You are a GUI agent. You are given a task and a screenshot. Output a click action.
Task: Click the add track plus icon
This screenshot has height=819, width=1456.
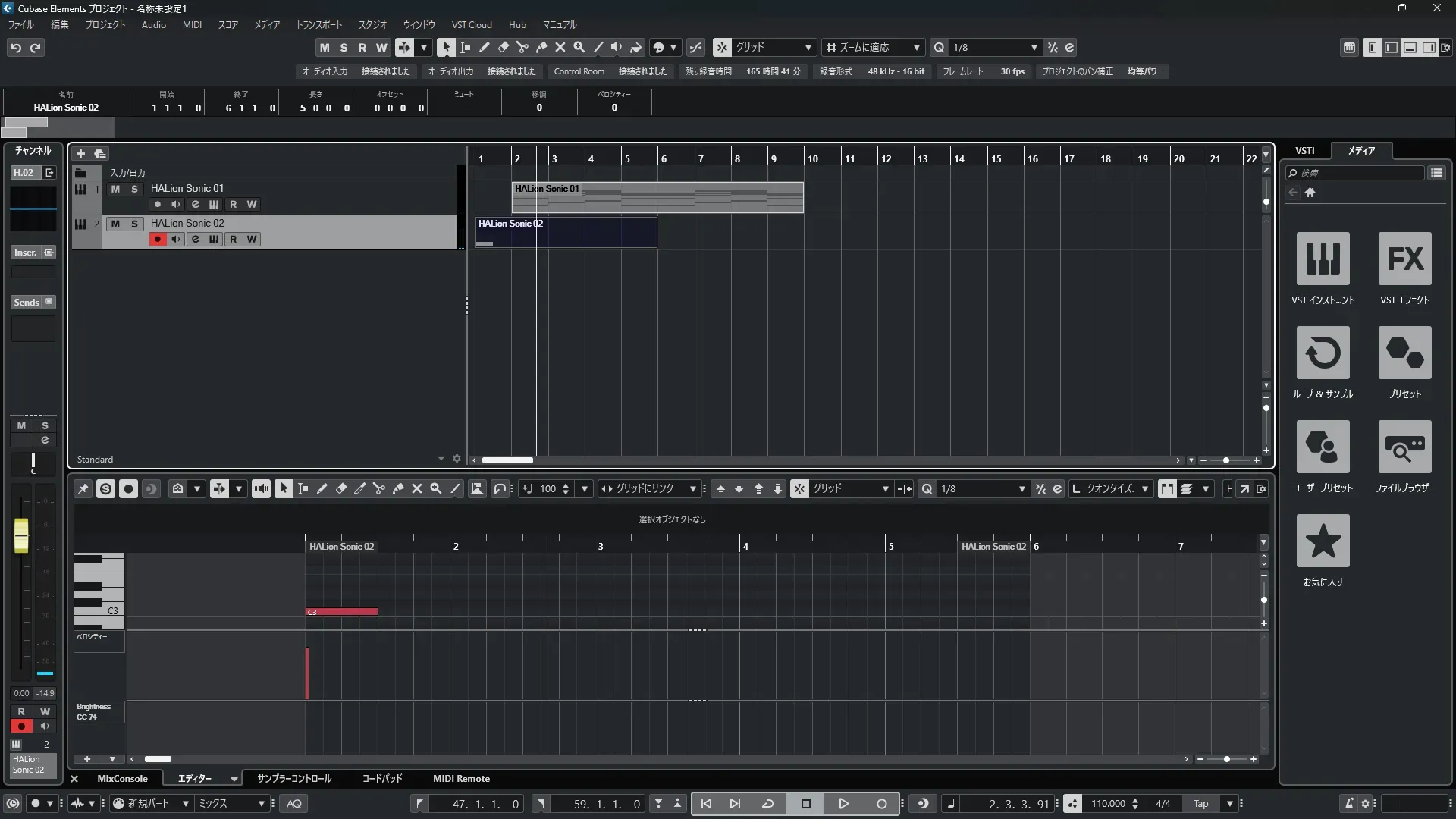[80, 153]
